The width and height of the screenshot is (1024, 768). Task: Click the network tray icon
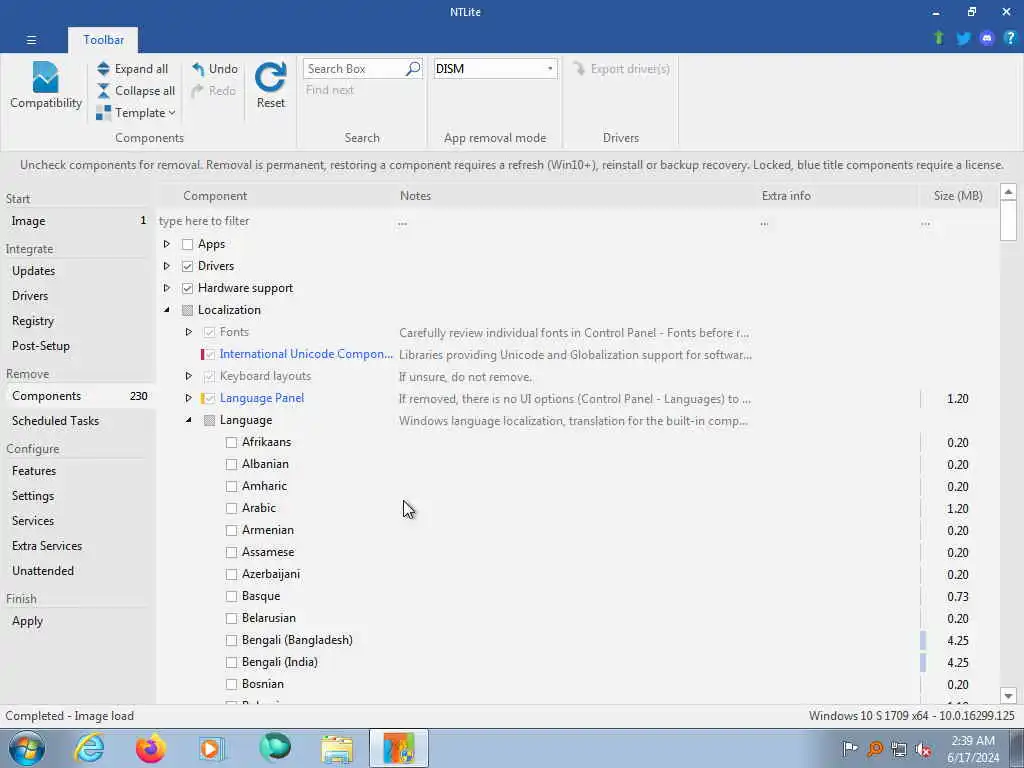(899, 748)
